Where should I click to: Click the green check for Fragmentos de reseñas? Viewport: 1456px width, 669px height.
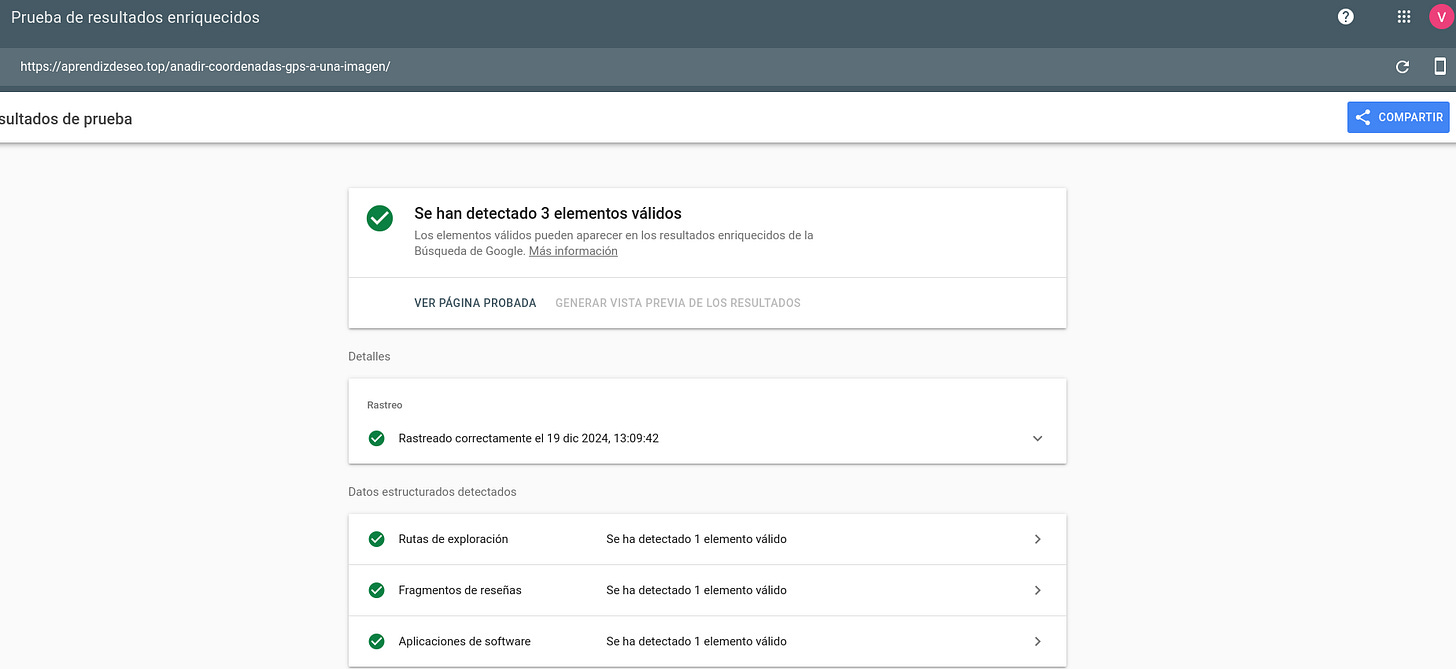click(377, 590)
